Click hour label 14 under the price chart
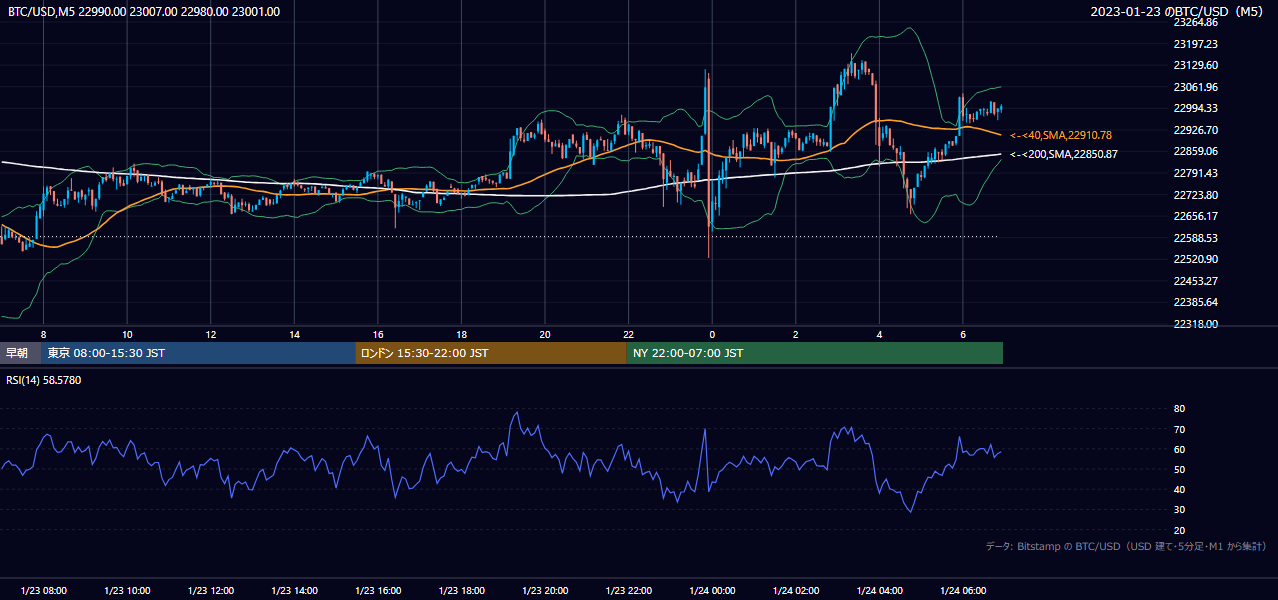This screenshot has width=1278, height=600. click(295, 334)
